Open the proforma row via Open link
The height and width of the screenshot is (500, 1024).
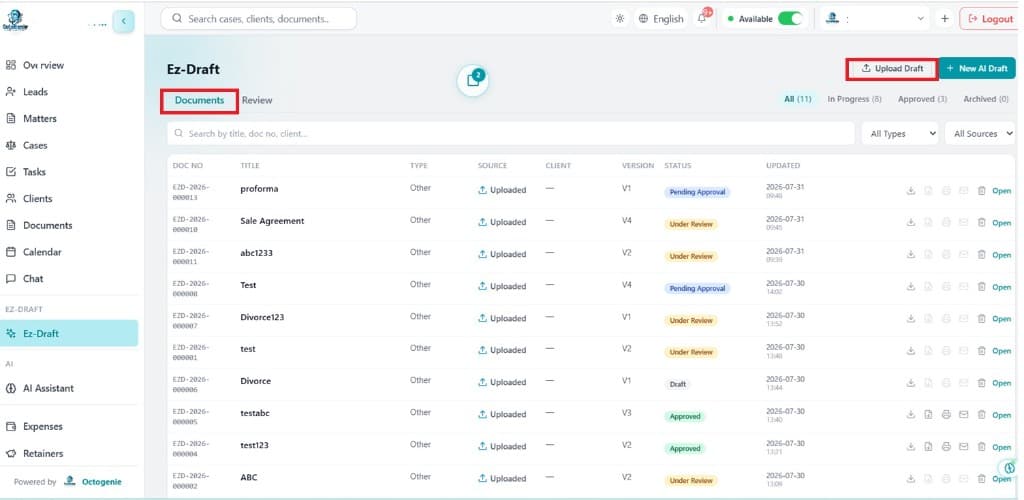1001,191
